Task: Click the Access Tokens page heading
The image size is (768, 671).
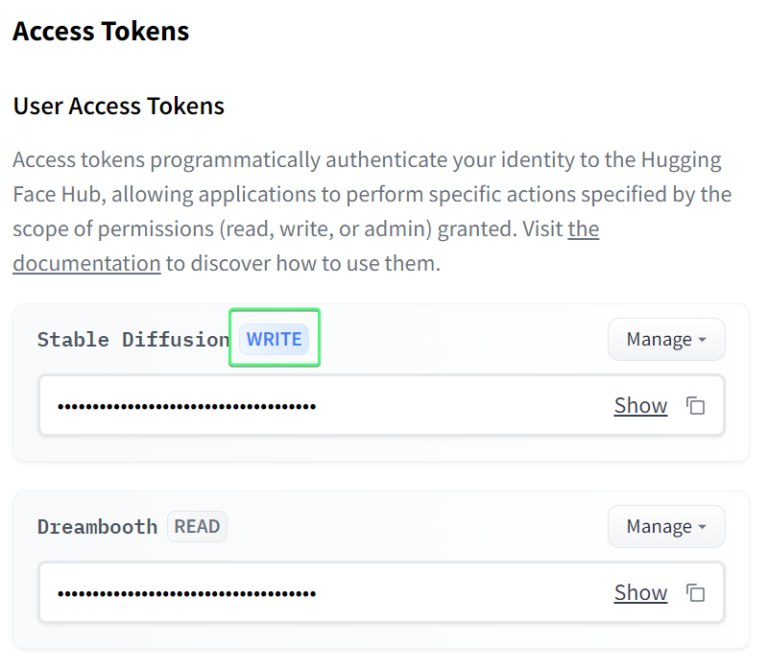Action: coord(101,31)
